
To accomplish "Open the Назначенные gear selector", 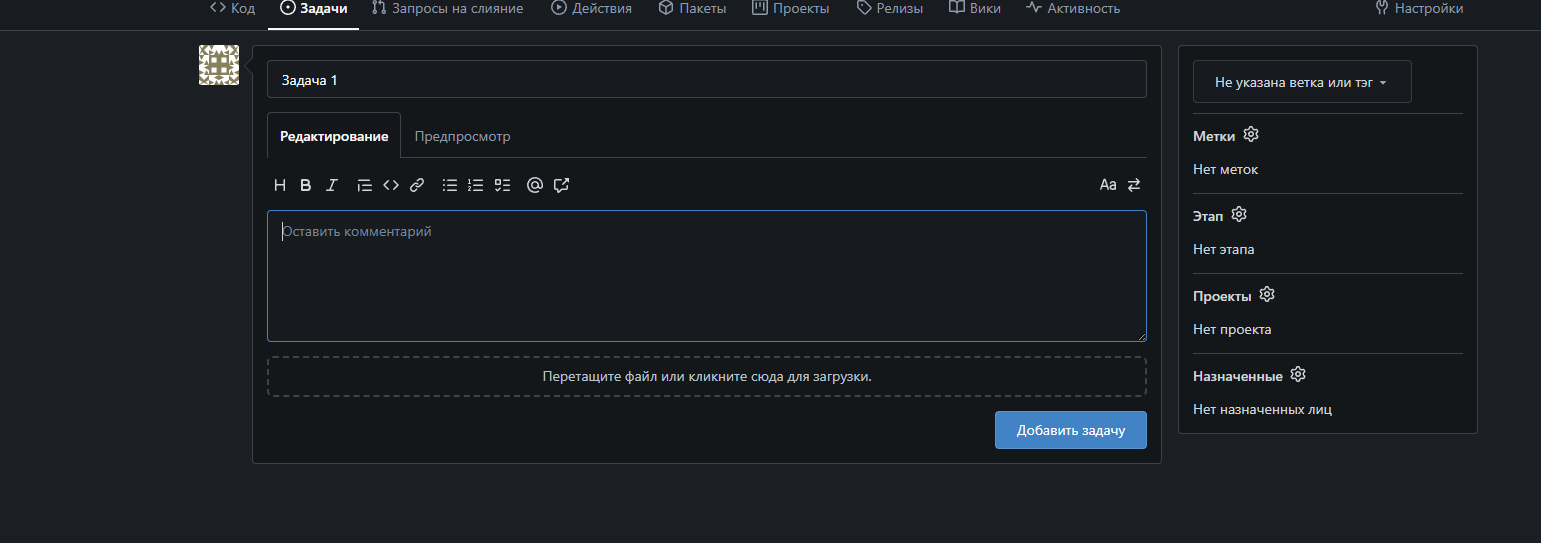I will tap(1298, 375).
